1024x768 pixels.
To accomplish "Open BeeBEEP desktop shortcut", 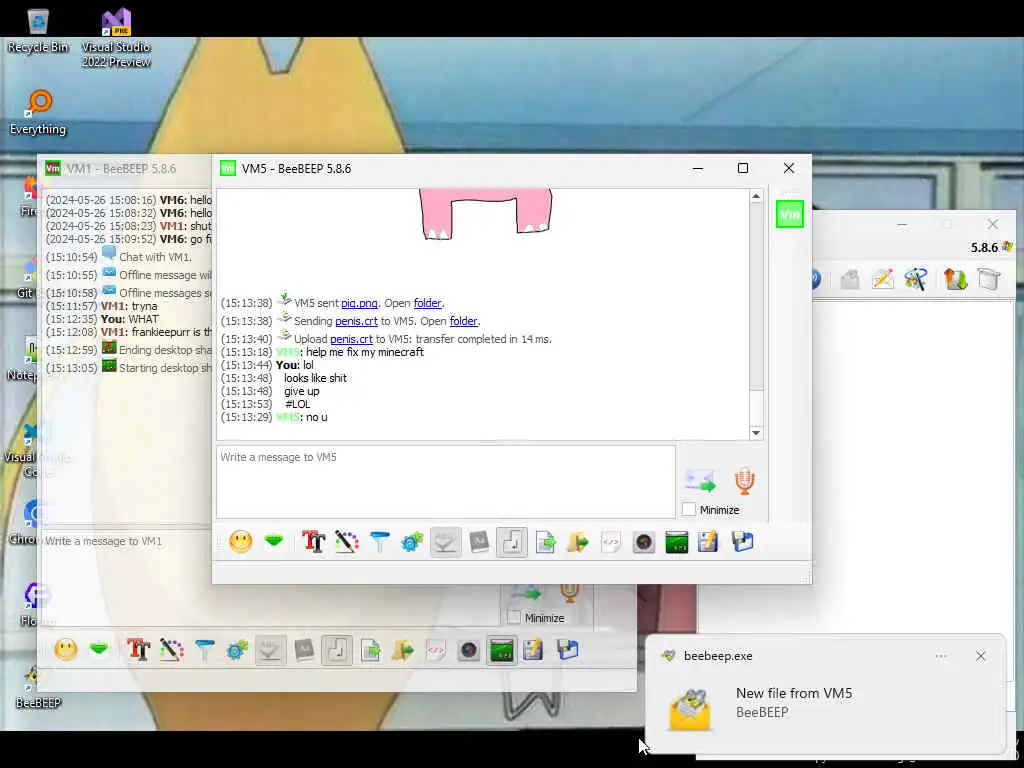I will click(x=38, y=688).
